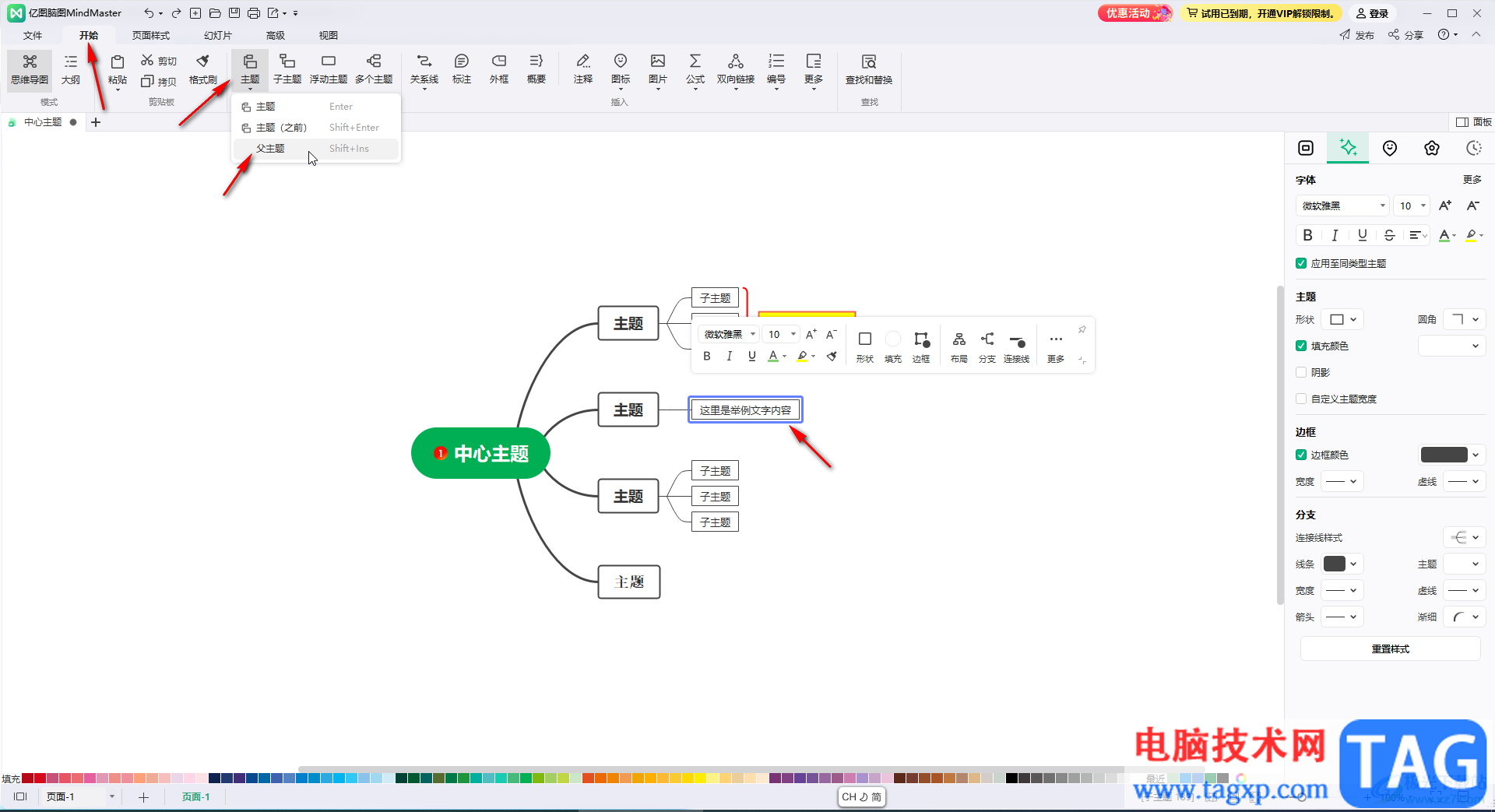Screen dimensions: 1495x812
Task: Open the border 宽度 width dropdown
Action: [1343, 481]
